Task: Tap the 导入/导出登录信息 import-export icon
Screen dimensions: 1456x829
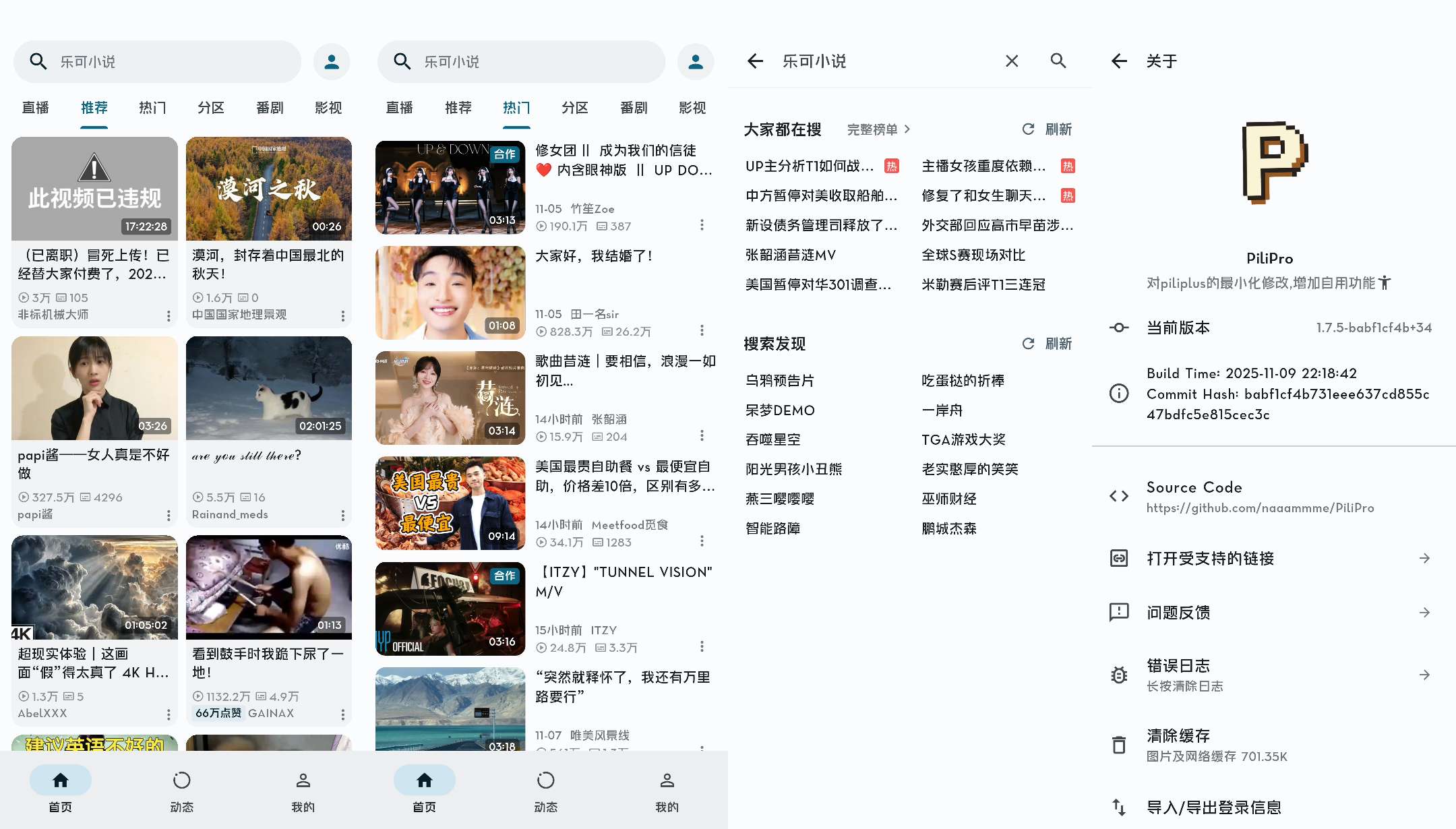Action: [1119, 806]
